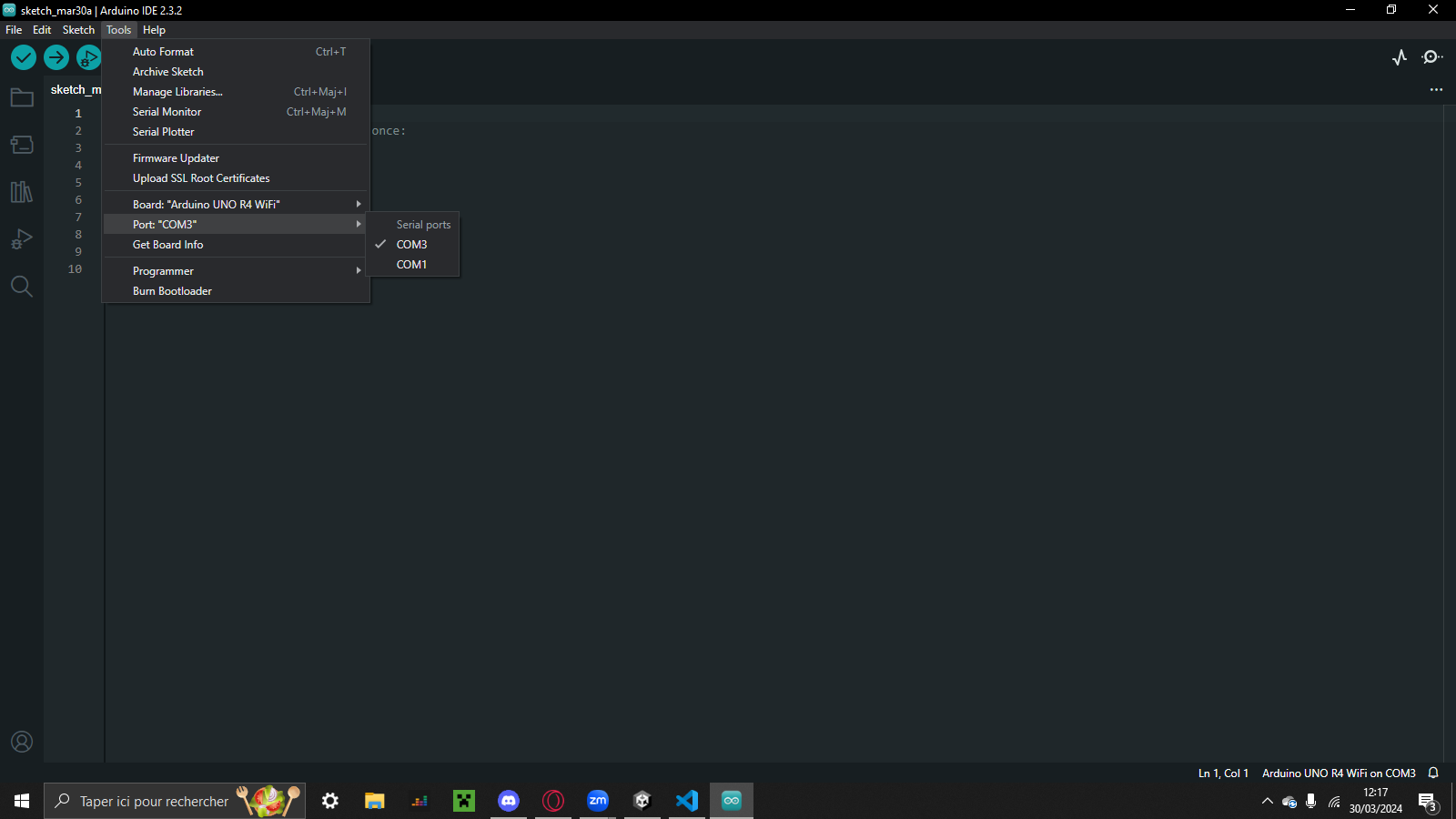Click Get Board Info menu entry
The image size is (1456, 819).
pyautogui.click(x=237, y=245)
